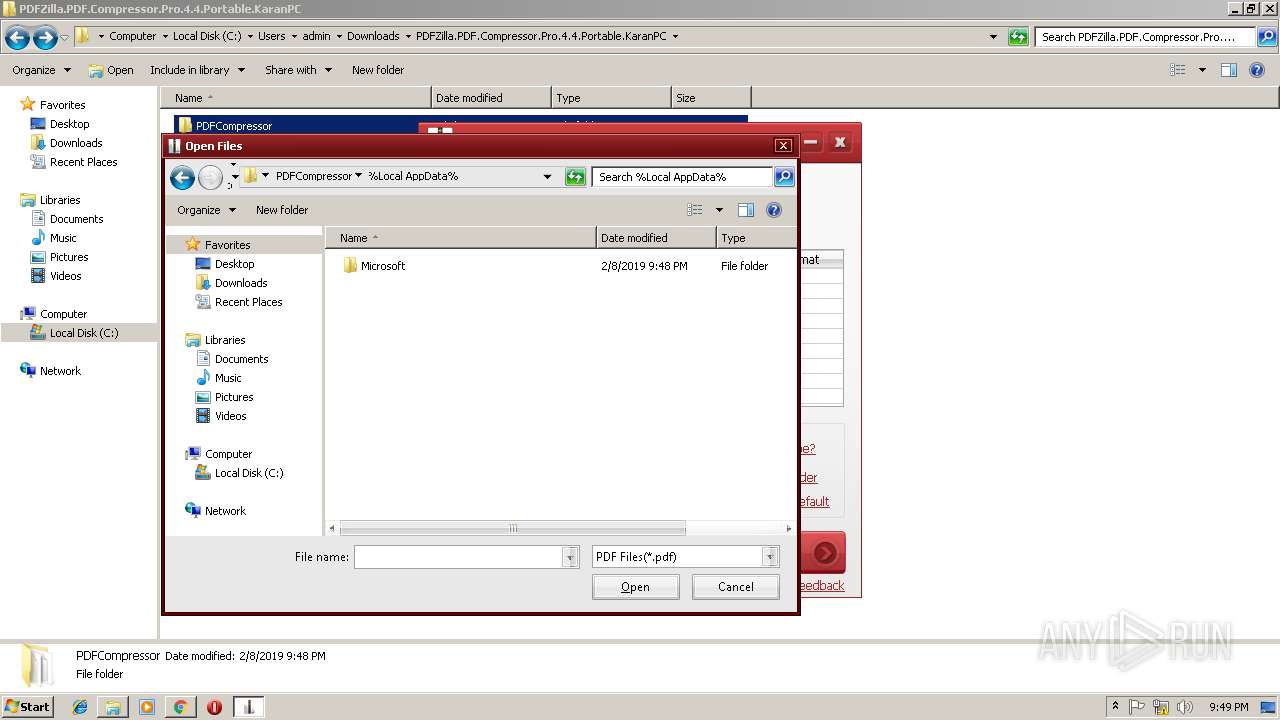The height and width of the screenshot is (720, 1280).
Task: Click PDFCompressor segment in dialog address bar
Action: 313,176
